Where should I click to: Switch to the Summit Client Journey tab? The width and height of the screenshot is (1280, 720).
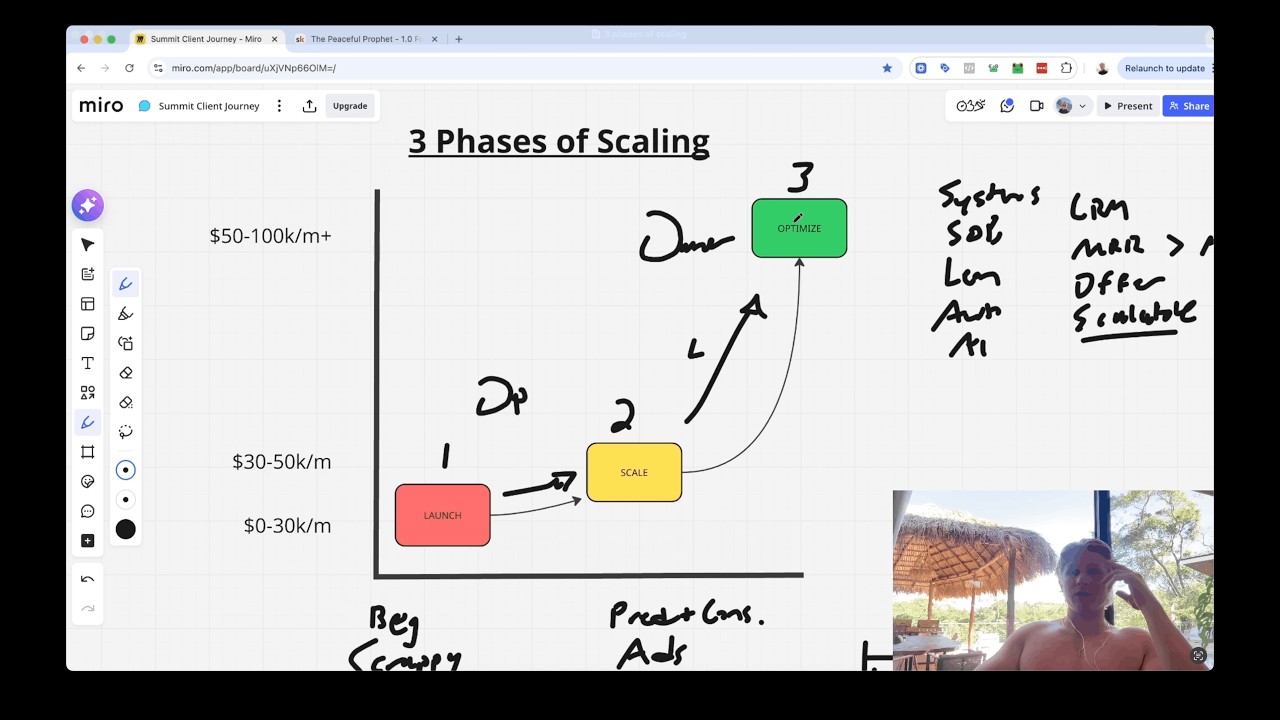click(x=206, y=39)
